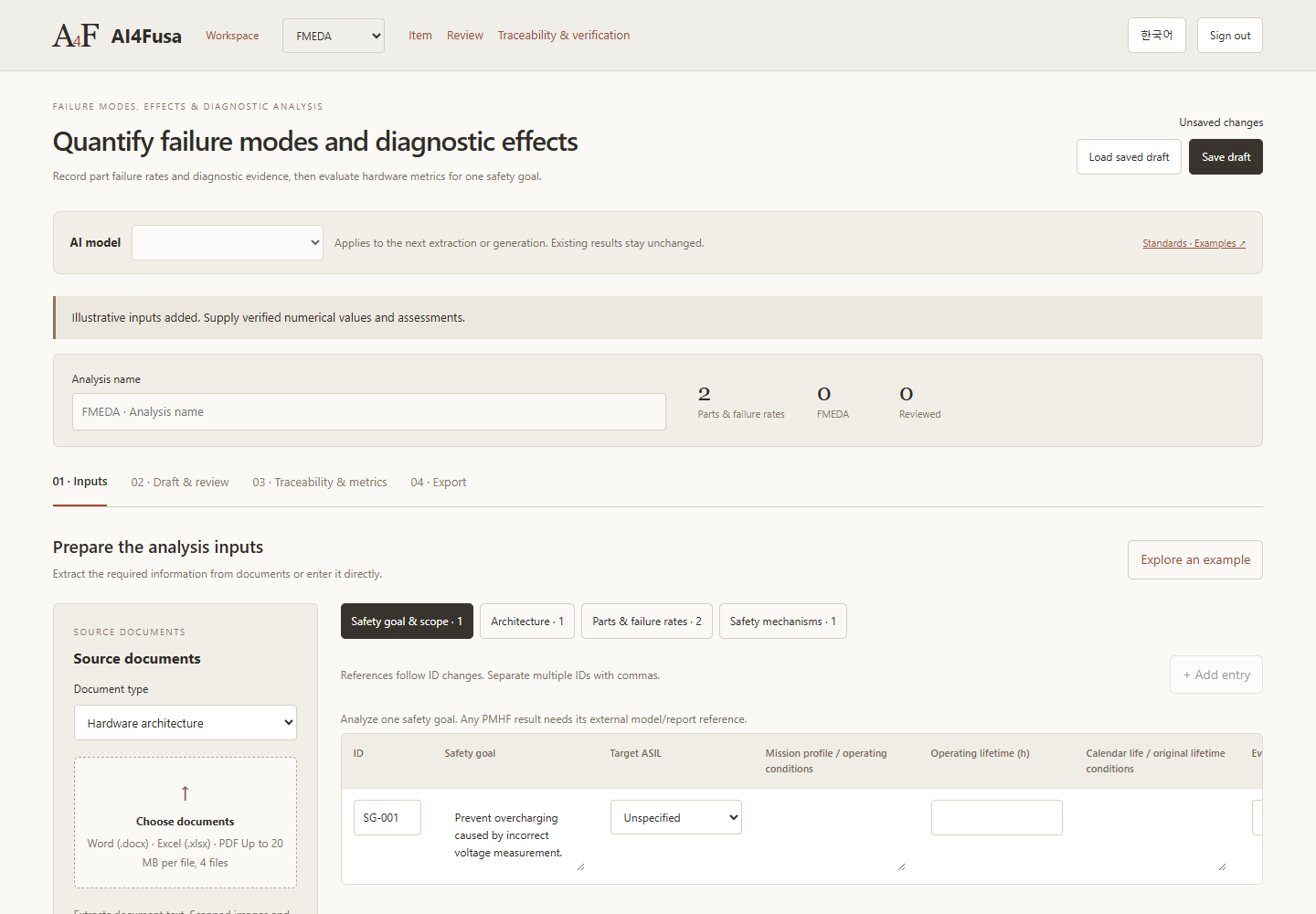Switch to 02 · Draft & review tab
The height and width of the screenshot is (914, 1316).
point(180,482)
